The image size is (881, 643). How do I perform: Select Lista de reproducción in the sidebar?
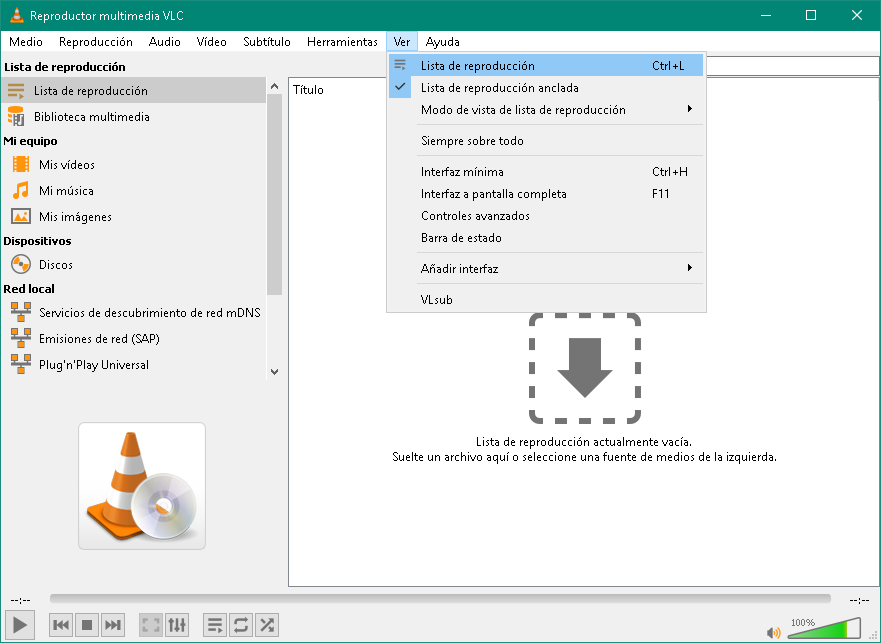click(x=134, y=90)
